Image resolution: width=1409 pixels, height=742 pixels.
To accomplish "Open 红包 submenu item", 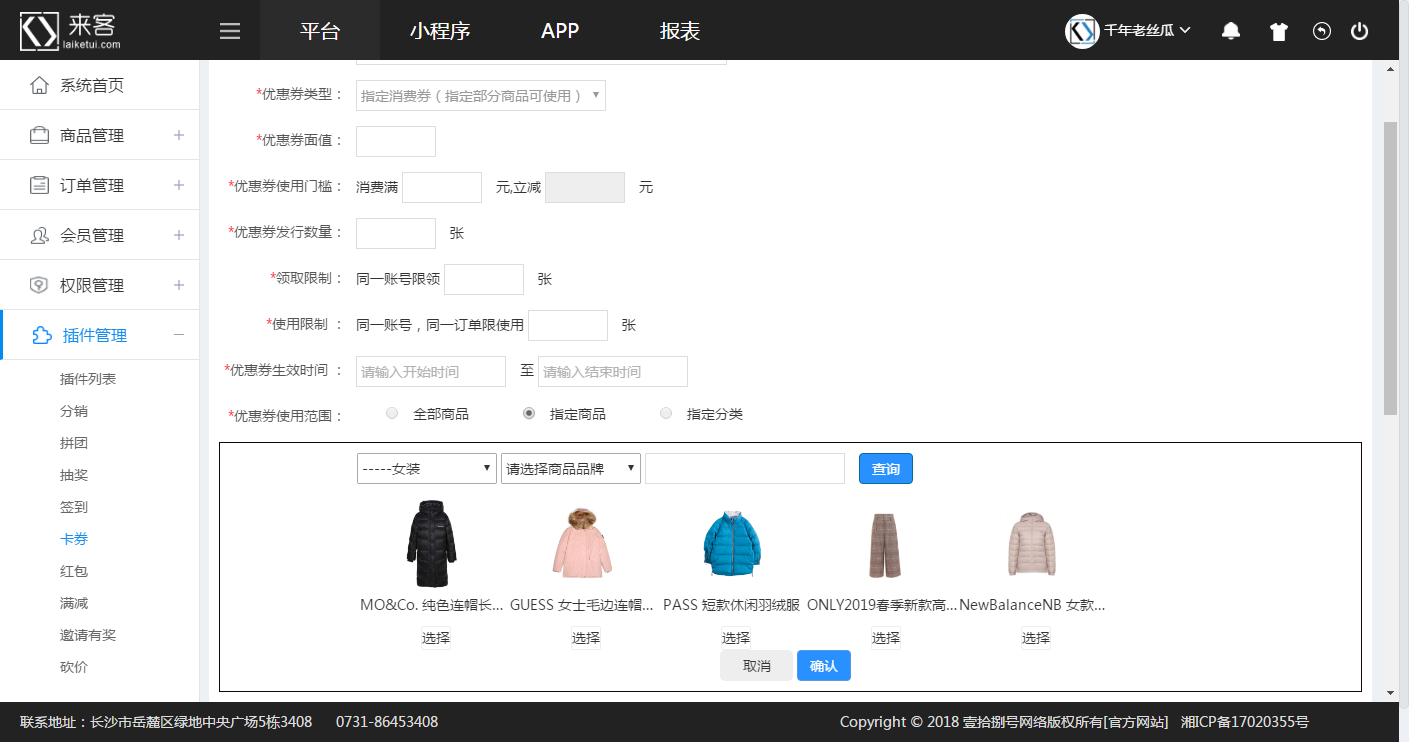I will coord(74,571).
